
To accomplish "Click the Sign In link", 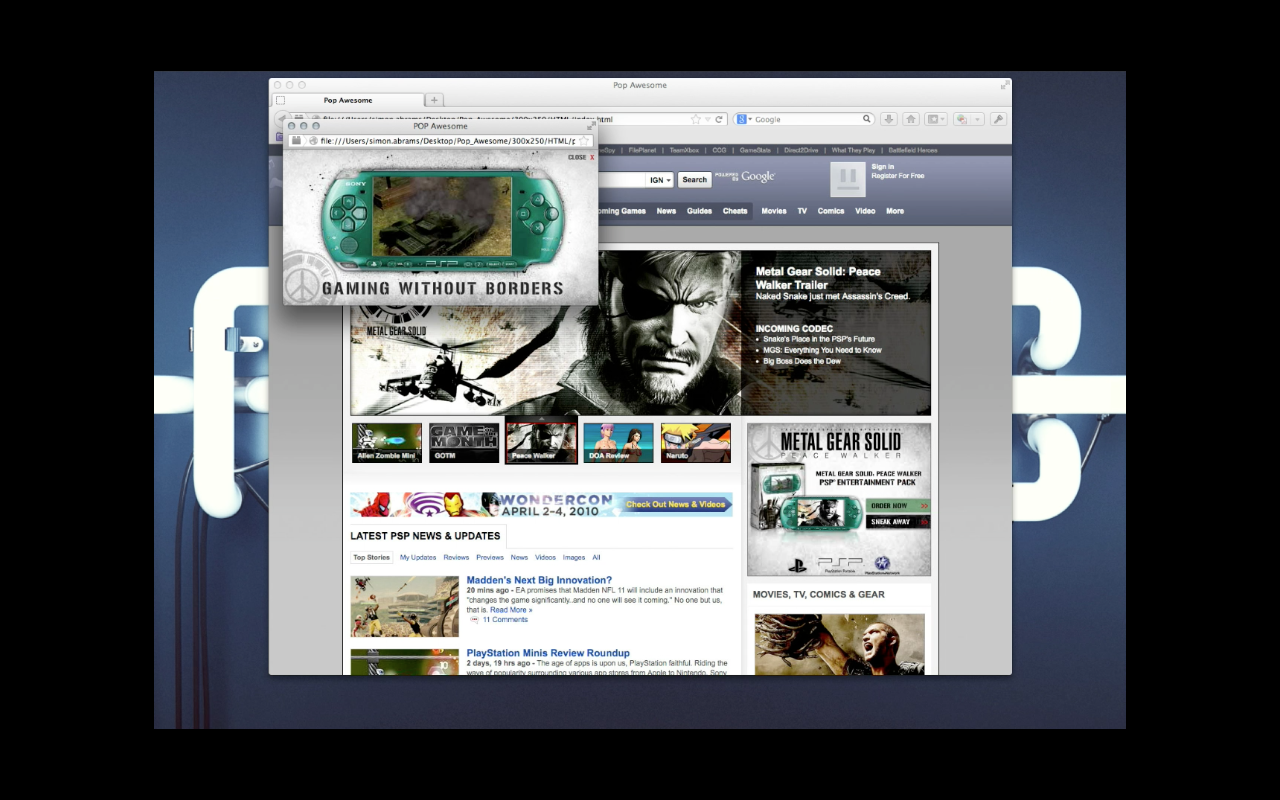I will point(883,167).
